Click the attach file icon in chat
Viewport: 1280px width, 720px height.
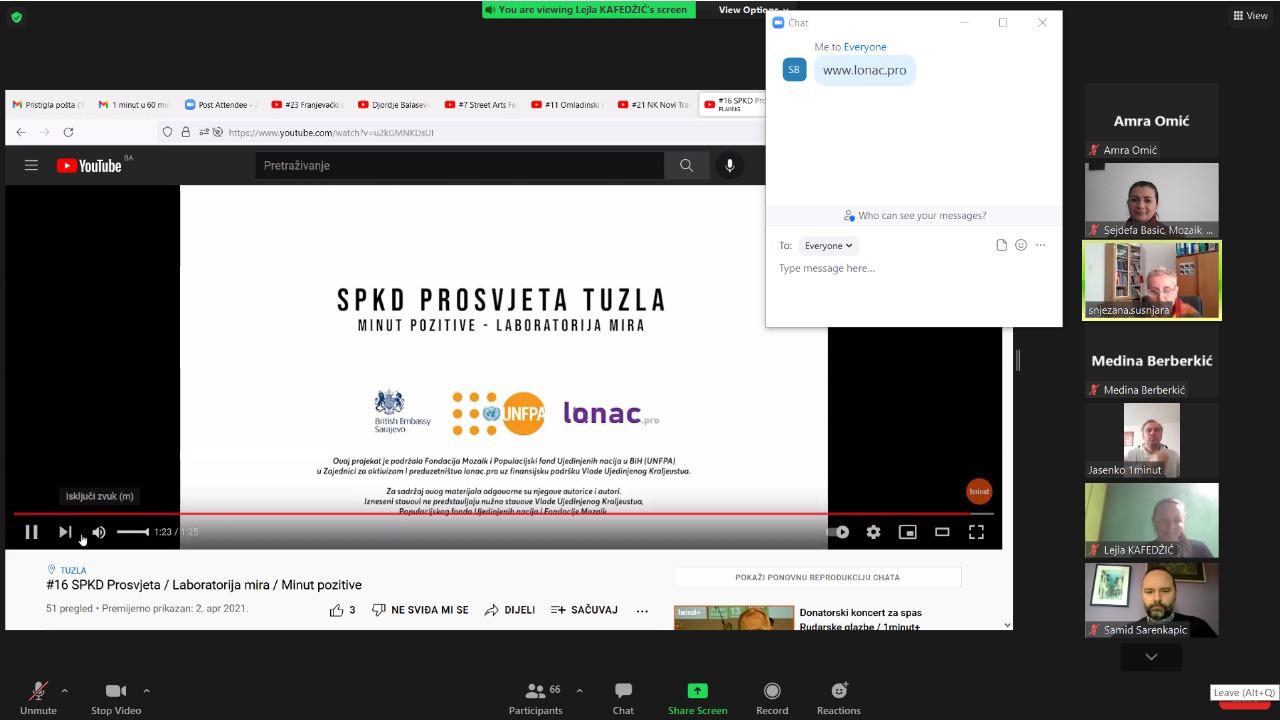click(x=1001, y=245)
